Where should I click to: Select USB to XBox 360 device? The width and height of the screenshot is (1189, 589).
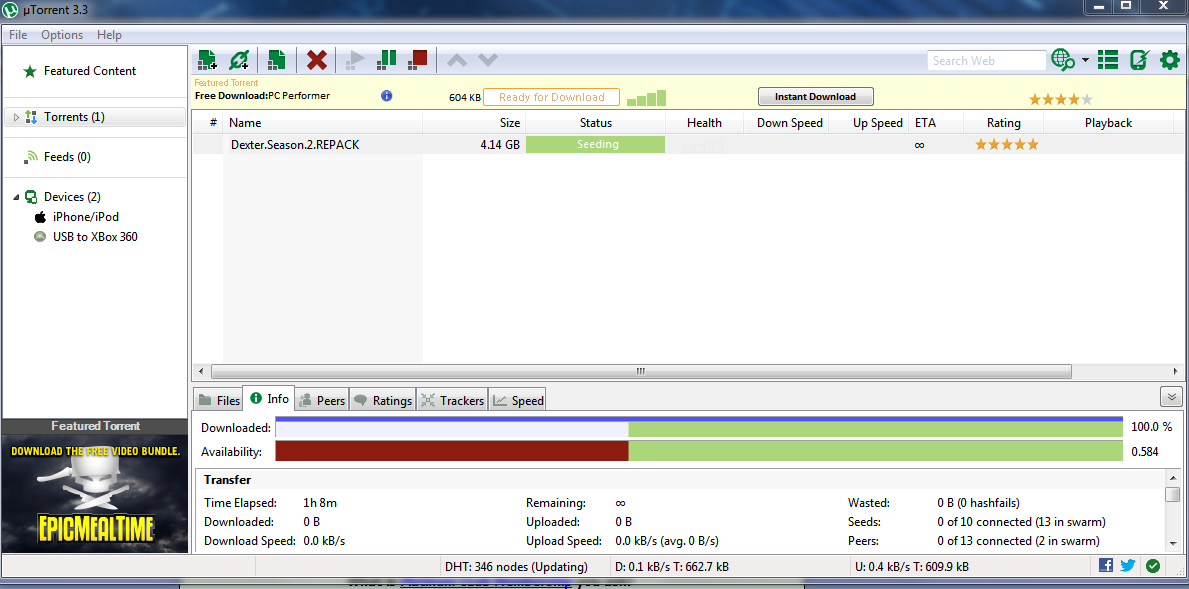[x=95, y=237]
